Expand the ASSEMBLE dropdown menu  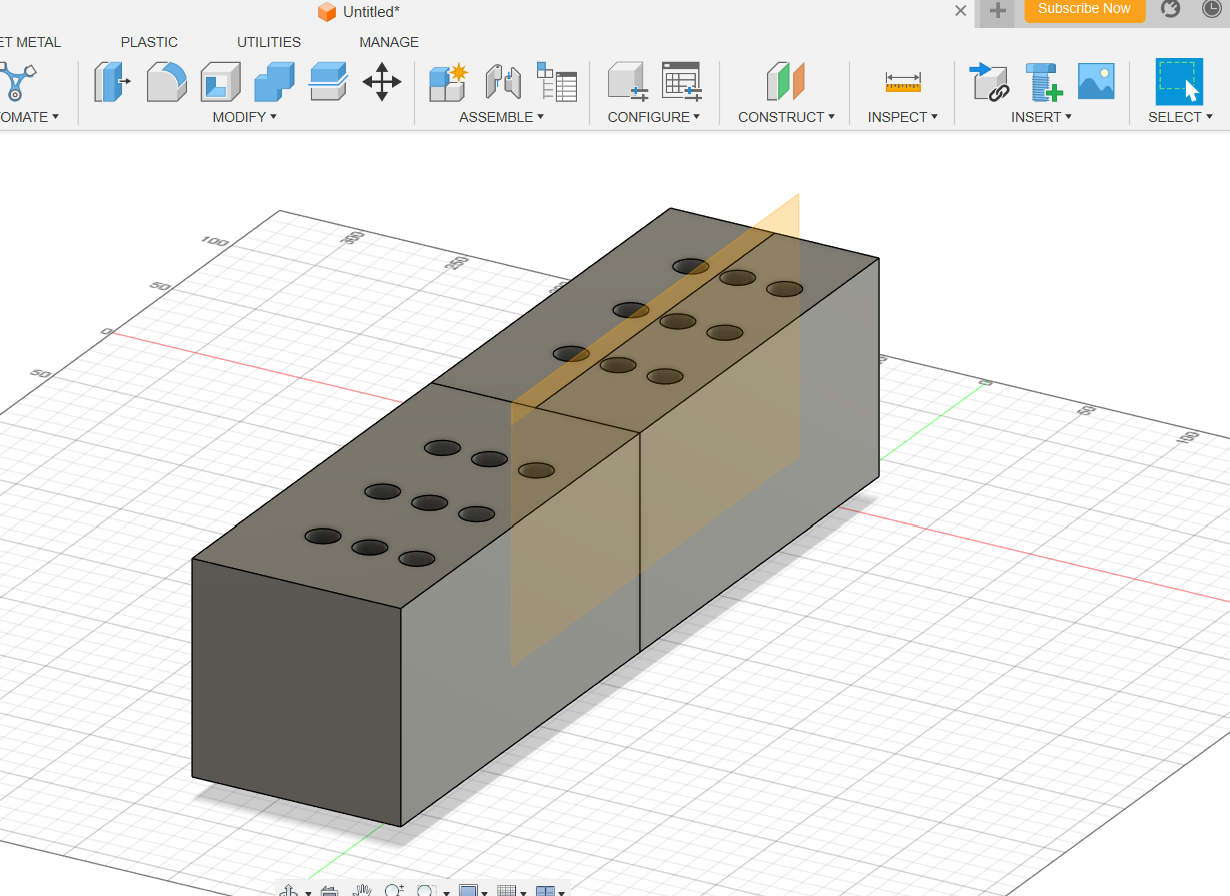click(x=502, y=117)
